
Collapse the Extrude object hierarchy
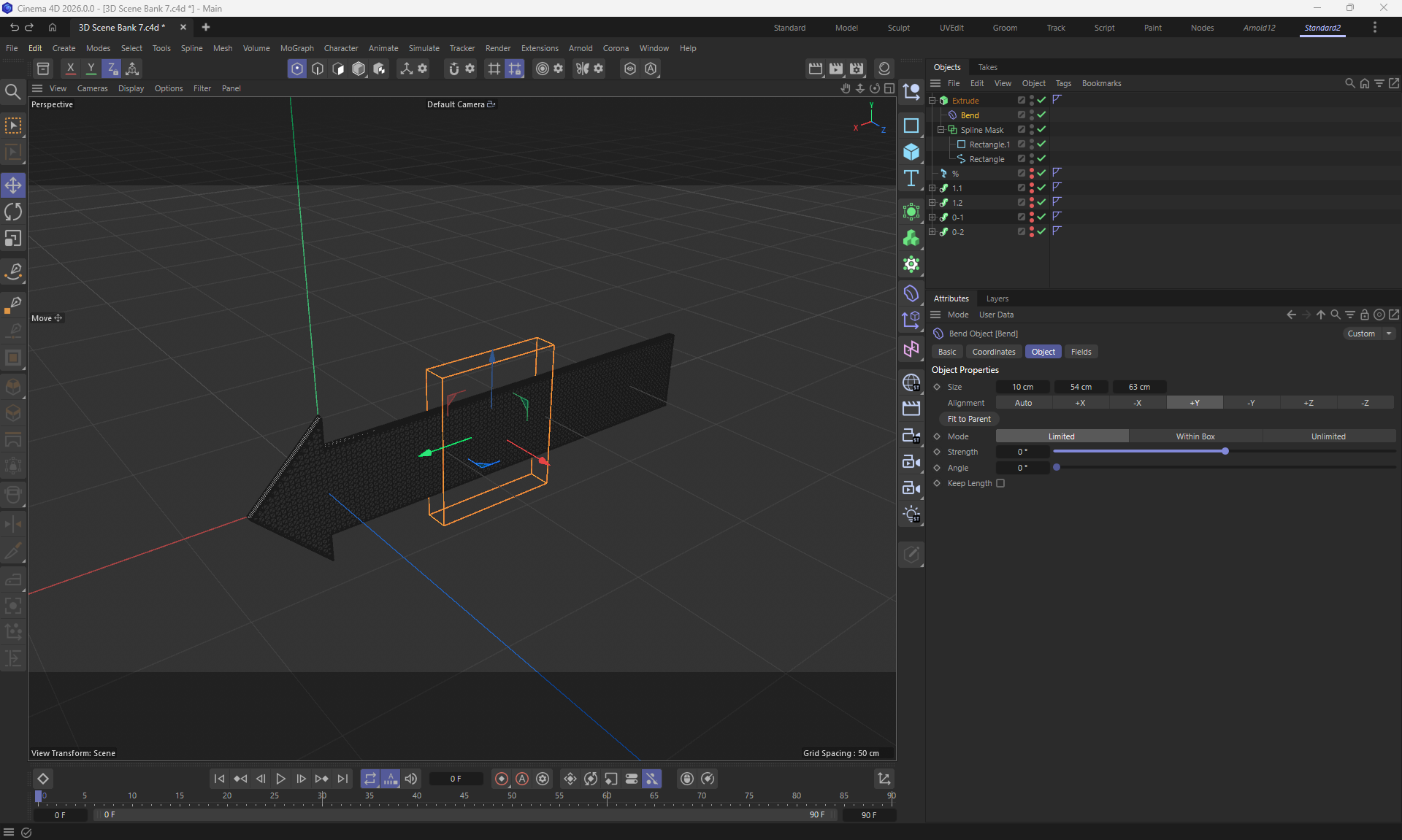click(932, 100)
